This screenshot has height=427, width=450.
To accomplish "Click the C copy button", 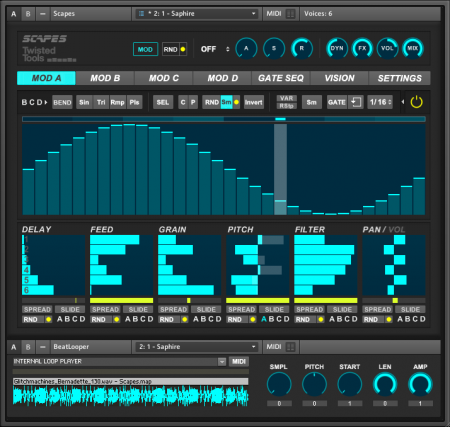I will coord(183,102).
